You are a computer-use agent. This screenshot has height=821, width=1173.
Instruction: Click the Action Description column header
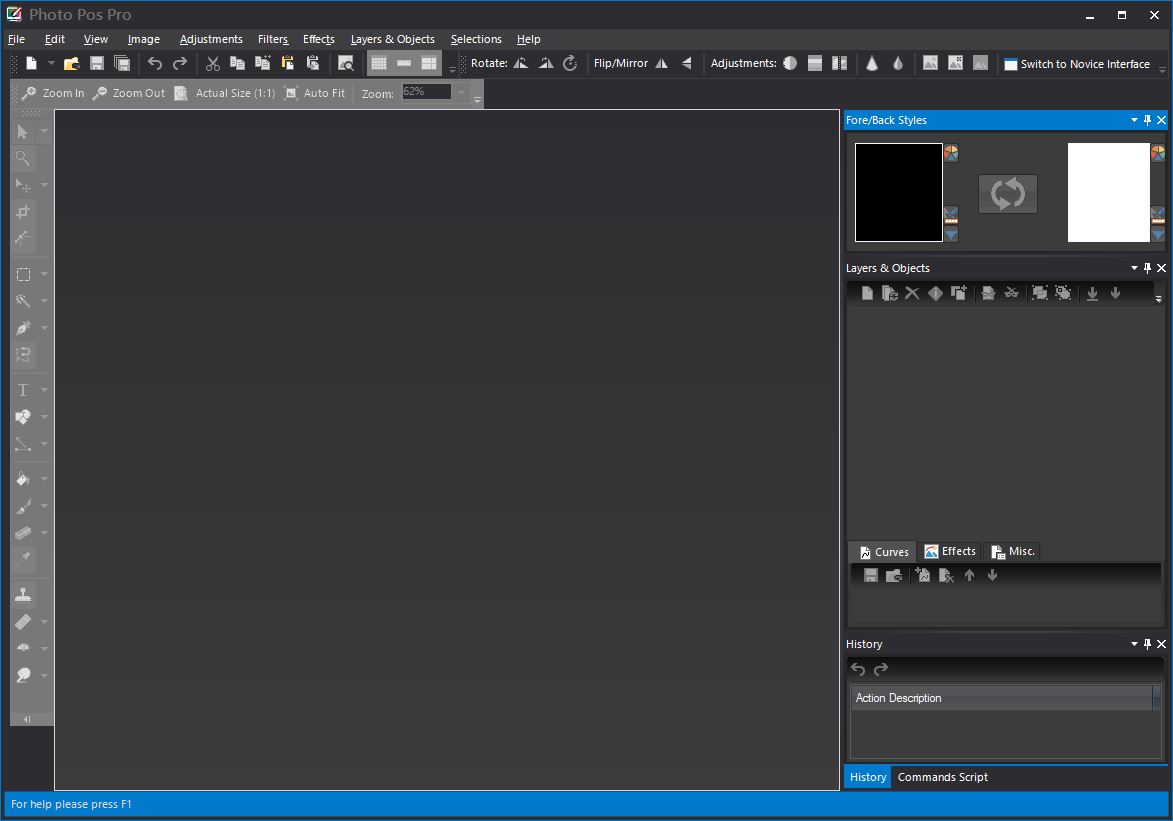pos(1000,698)
